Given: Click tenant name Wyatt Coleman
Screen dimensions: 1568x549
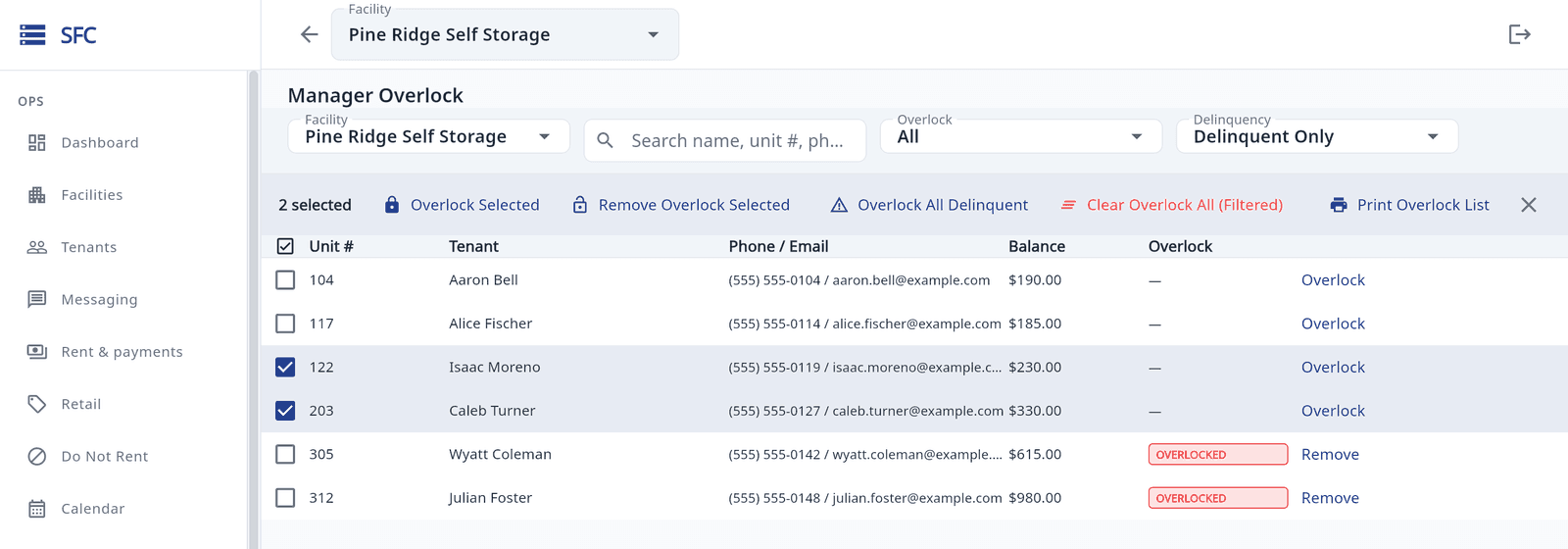Looking at the screenshot, I should [500, 455].
